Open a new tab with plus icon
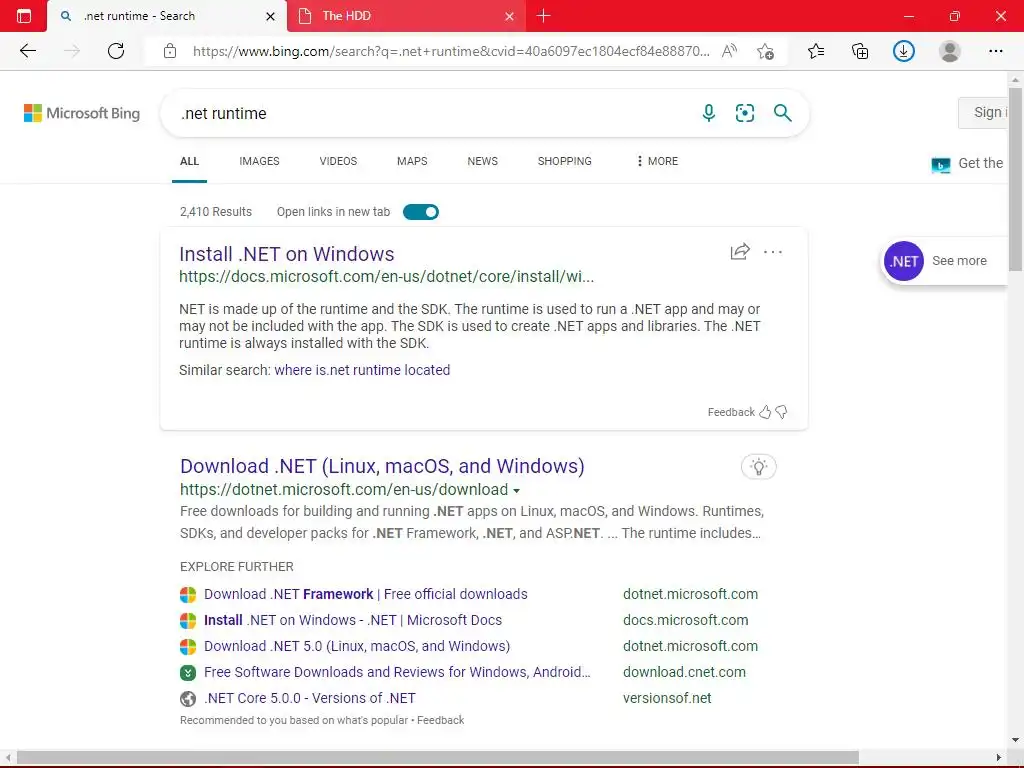Screen dimensions: 1024x768 (x=543, y=16)
